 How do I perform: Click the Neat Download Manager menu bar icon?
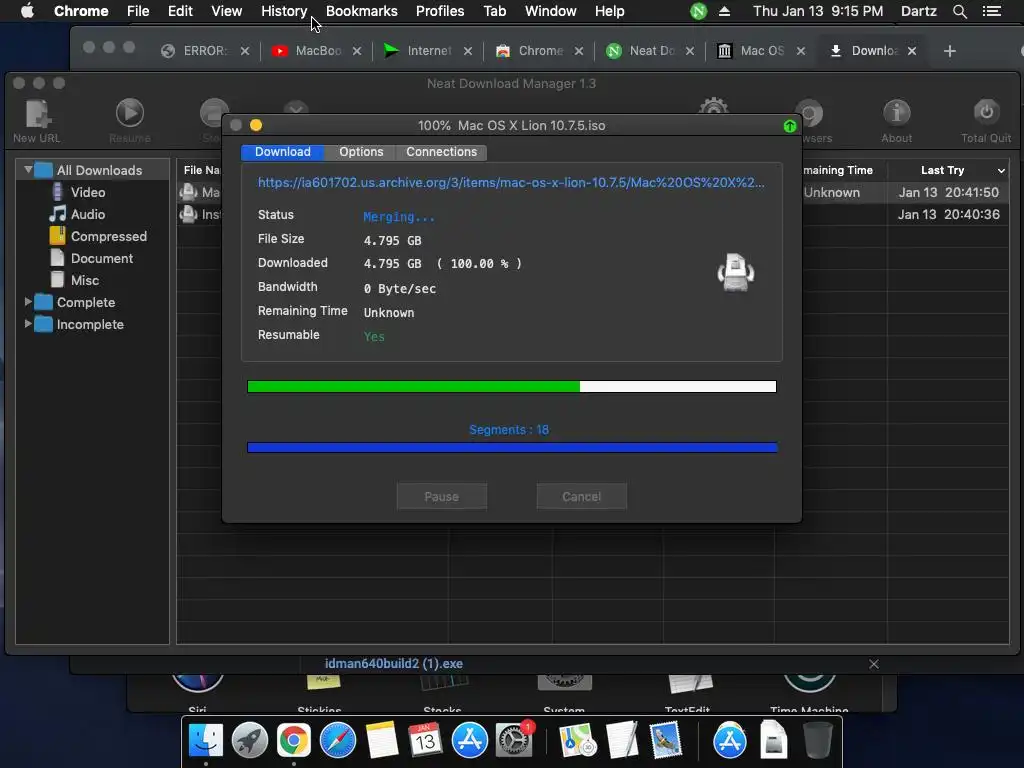click(698, 11)
